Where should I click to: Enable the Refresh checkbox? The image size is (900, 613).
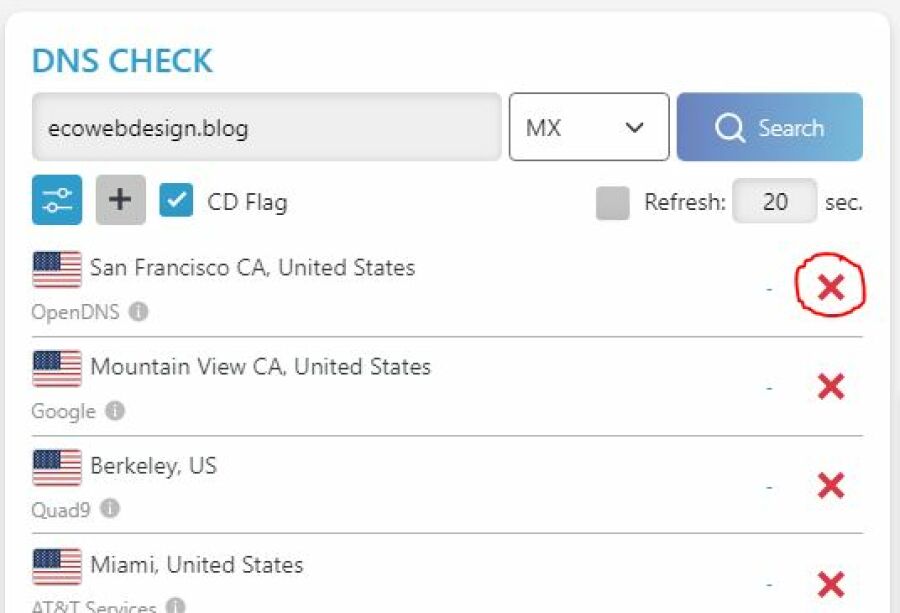pos(612,202)
